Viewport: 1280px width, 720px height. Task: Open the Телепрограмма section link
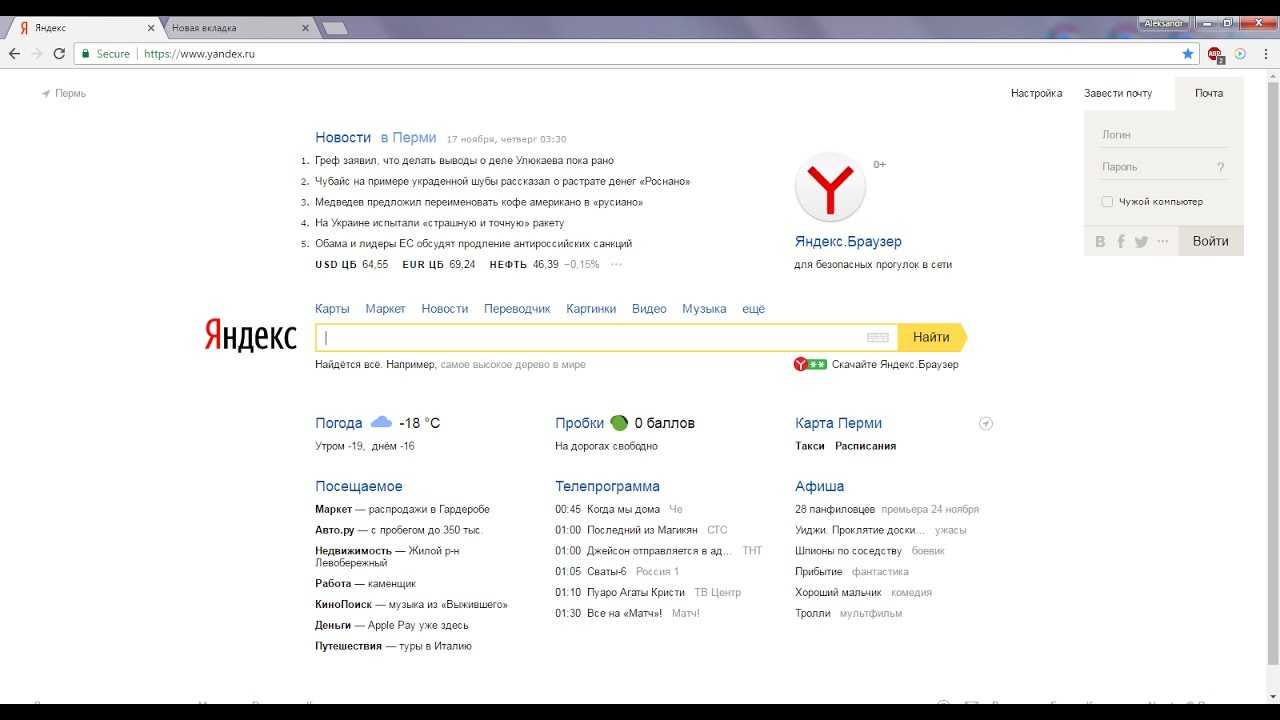coord(607,487)
